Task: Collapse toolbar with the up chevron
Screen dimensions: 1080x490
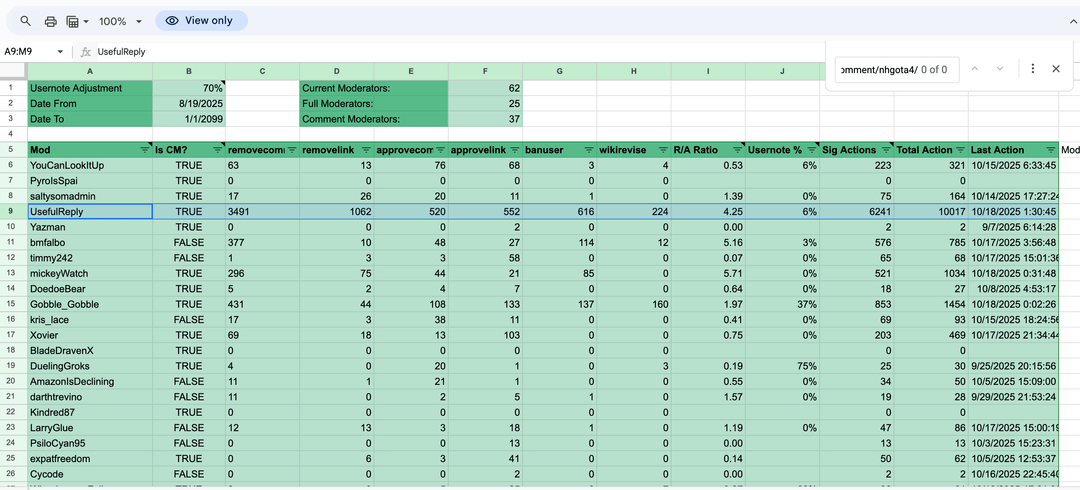Action: pyautogui.click(x=1074, y=21)
